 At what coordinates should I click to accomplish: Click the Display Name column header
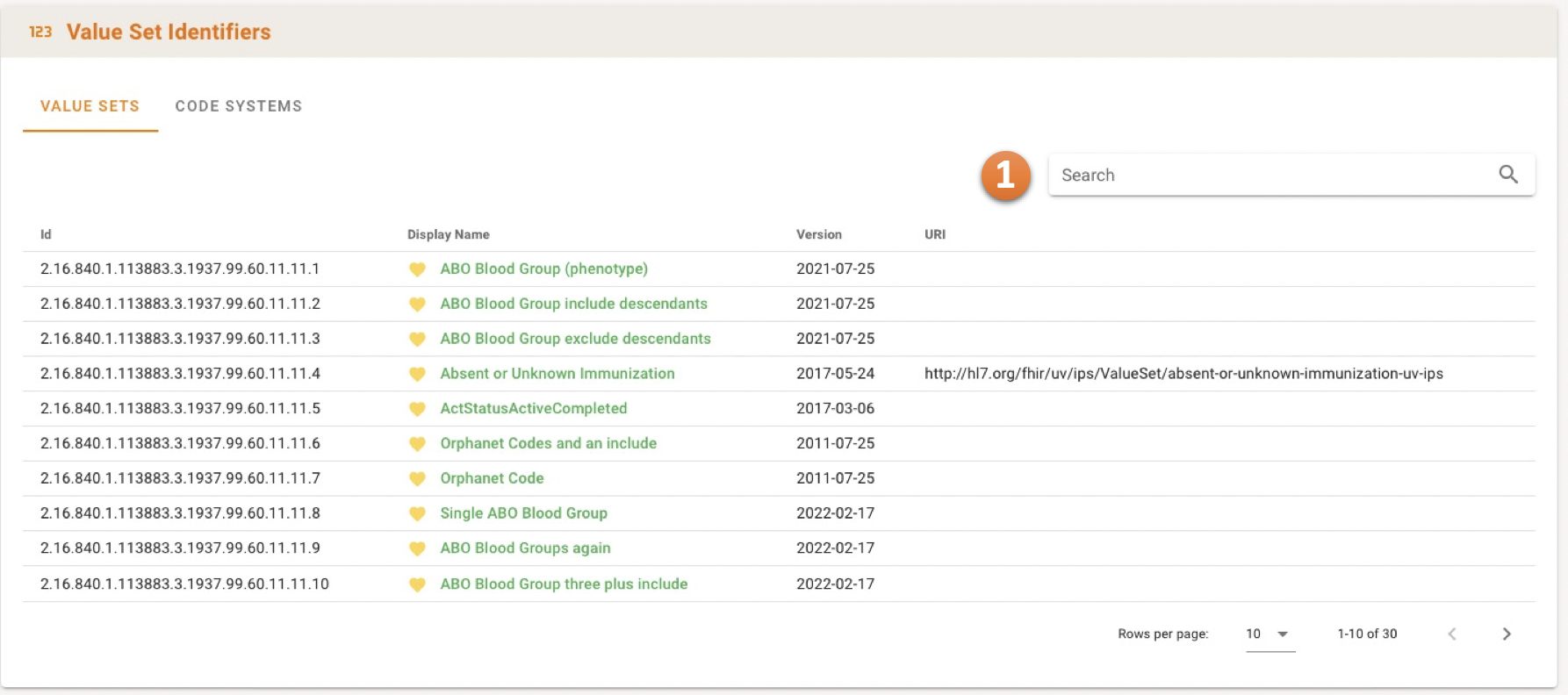tap(448, 234)
